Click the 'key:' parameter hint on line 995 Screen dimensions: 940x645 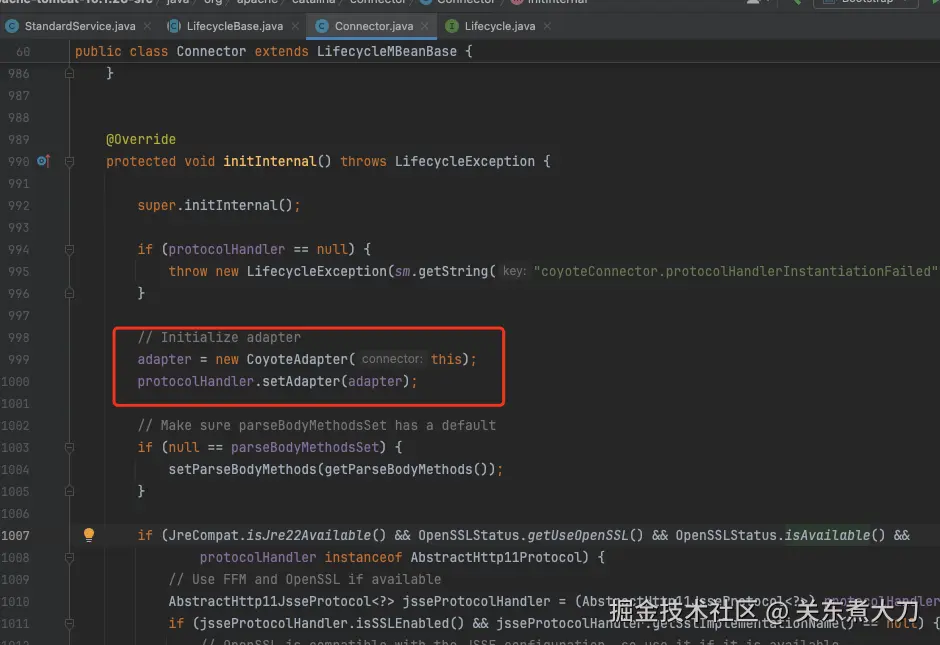pos(514,271)
